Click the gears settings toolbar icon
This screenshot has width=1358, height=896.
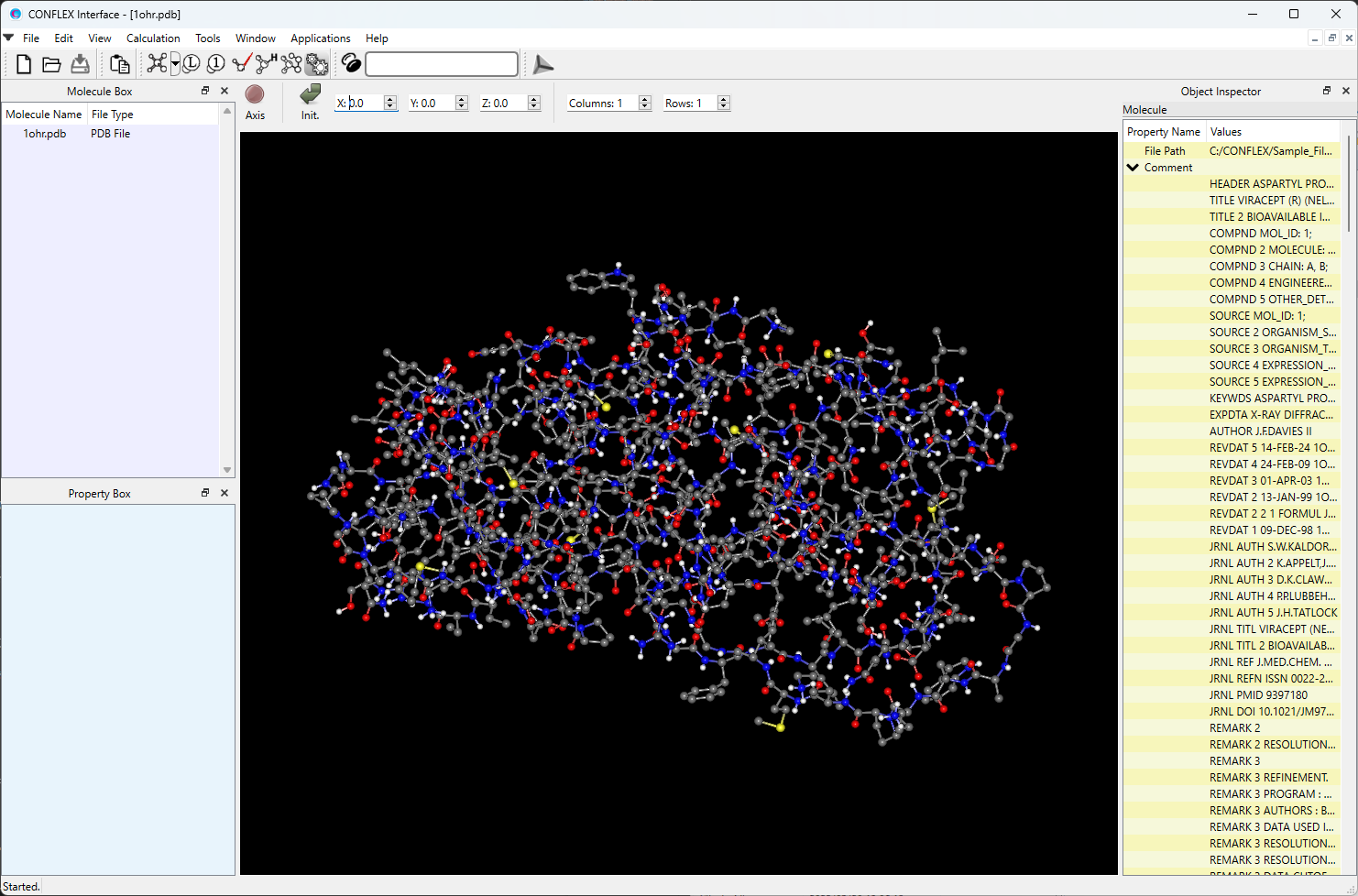click(317, 64)
